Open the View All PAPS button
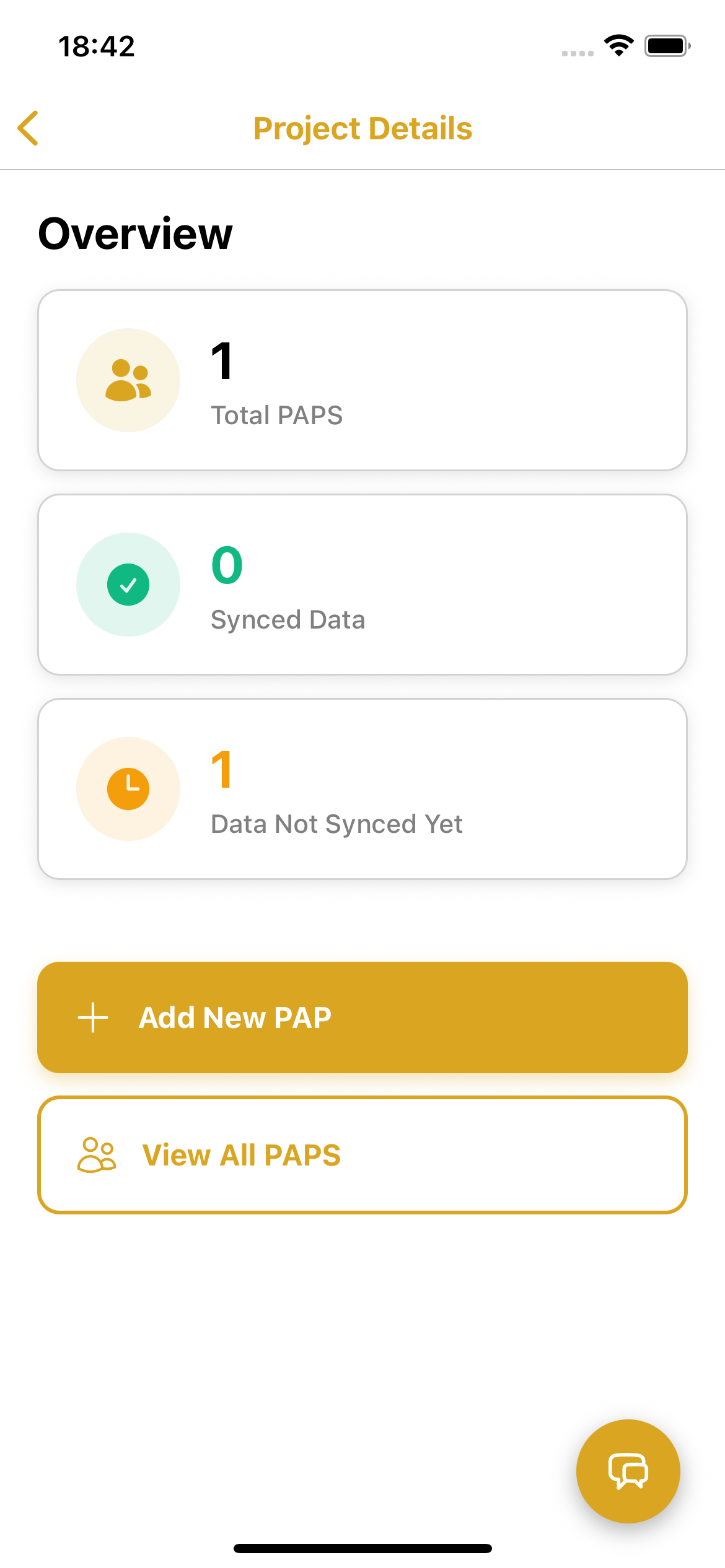Screen dimensions: 725x1568 coord(362,1155)
